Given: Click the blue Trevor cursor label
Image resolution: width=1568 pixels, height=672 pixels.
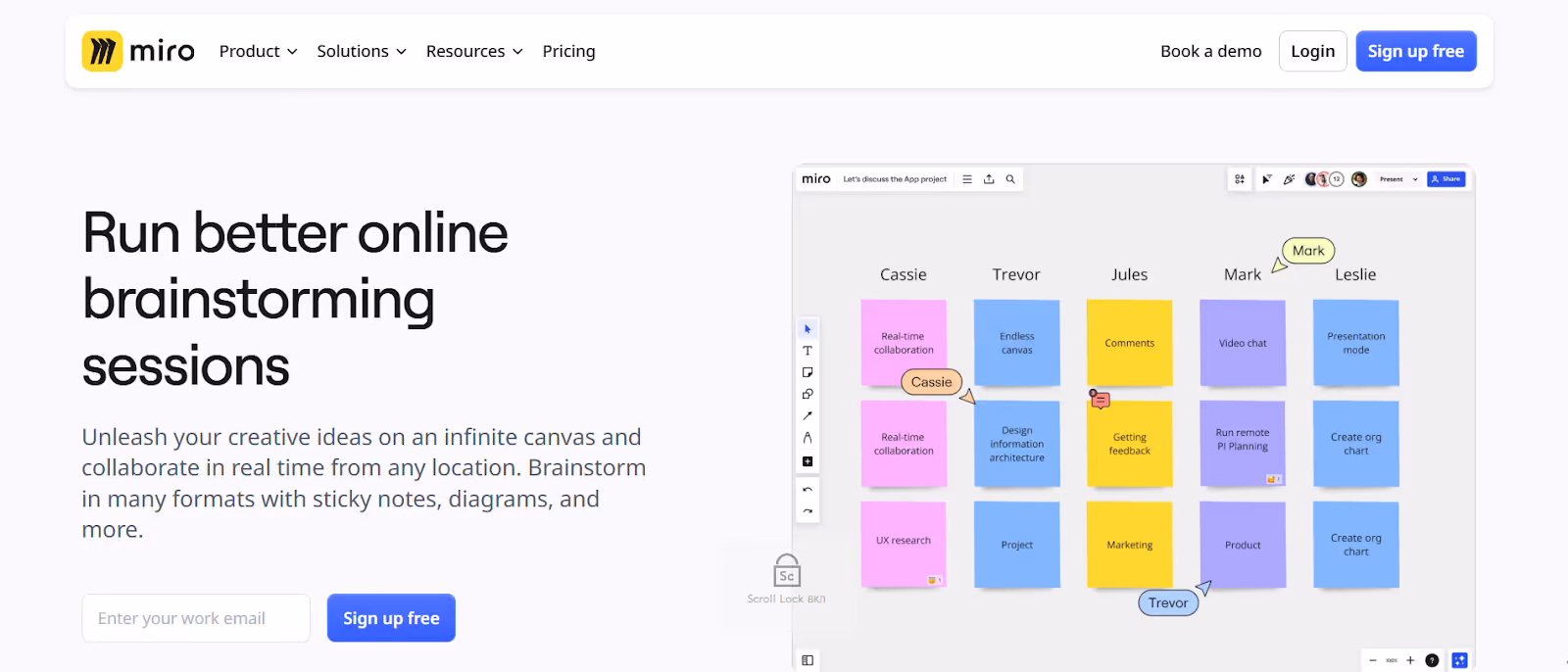Looking at the screenshot, I should tap(1168, 602).
